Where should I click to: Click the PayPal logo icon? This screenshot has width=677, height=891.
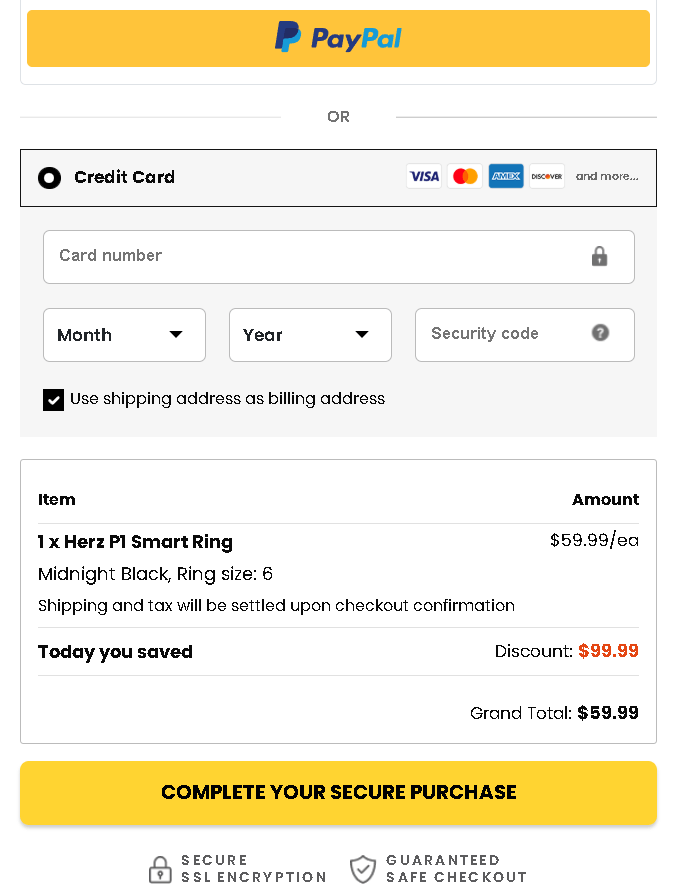point(288,38)
